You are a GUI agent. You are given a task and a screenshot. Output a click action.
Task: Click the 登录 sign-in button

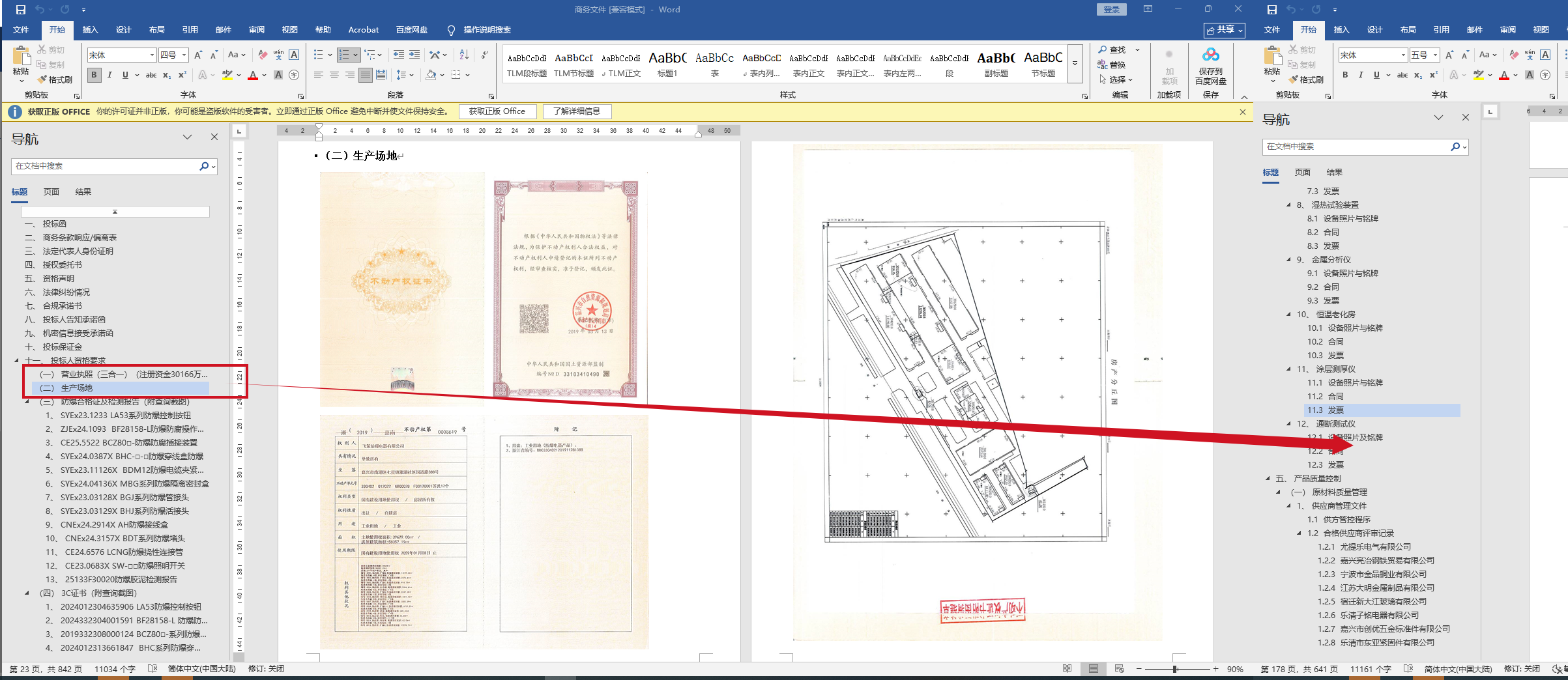tap(1112, 10)
